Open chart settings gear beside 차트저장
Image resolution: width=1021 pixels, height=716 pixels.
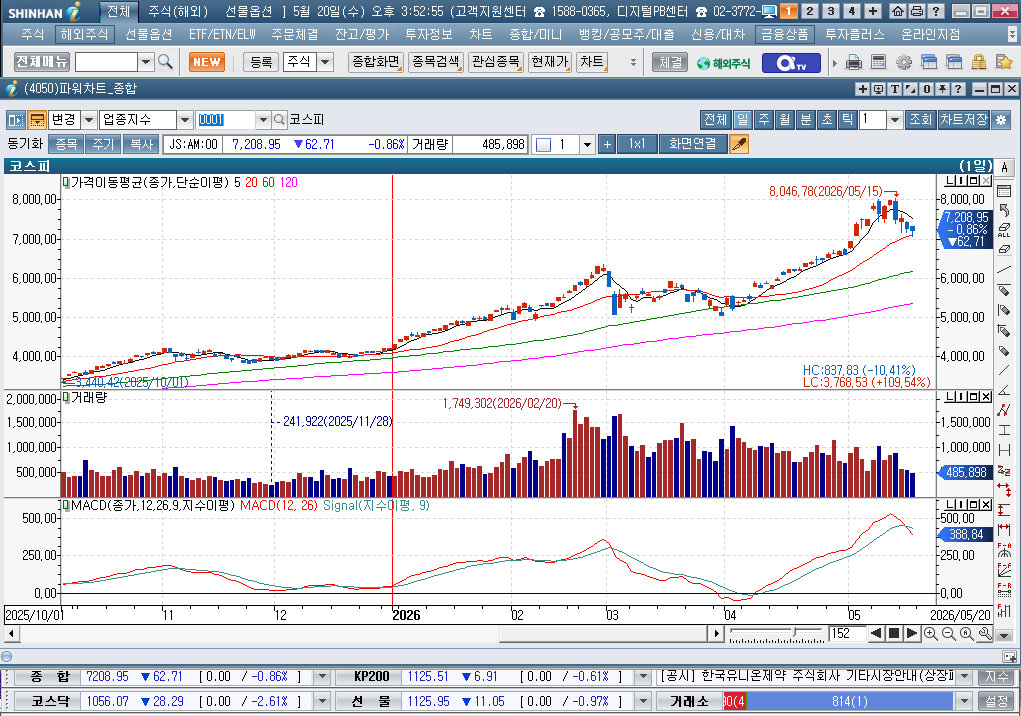click(x=1001, y=120)
